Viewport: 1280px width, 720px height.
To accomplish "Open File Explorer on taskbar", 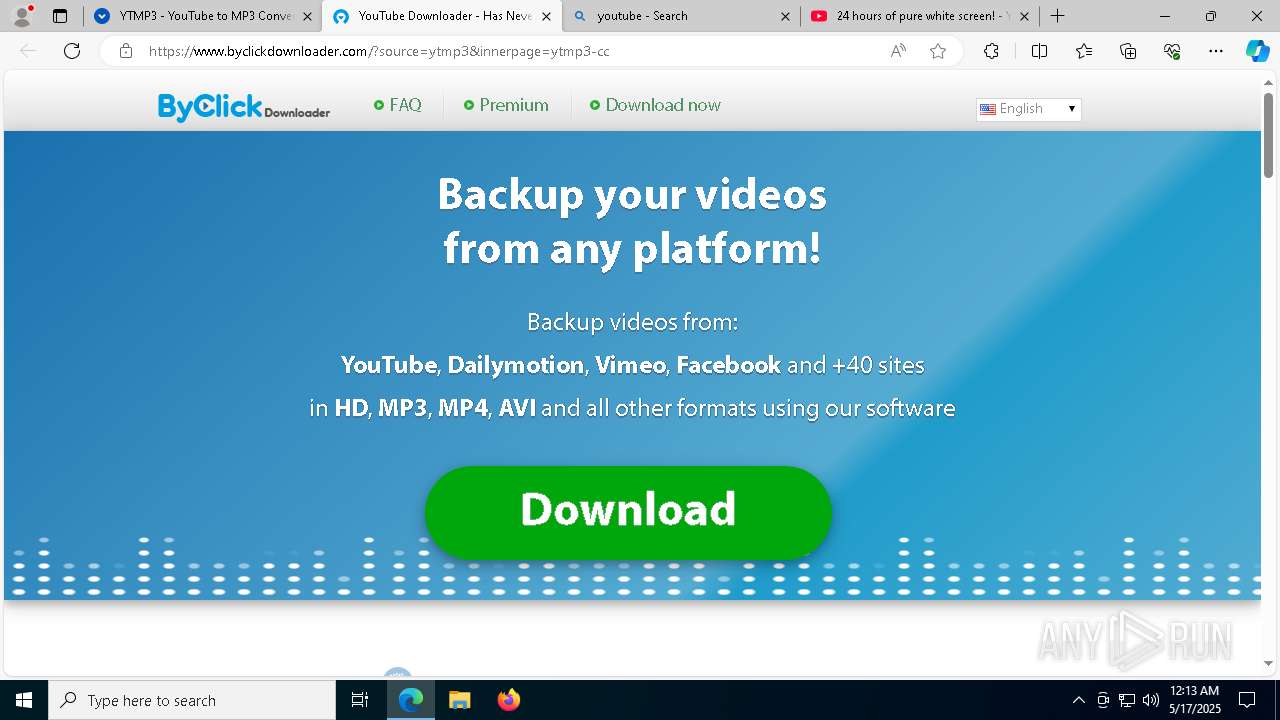I will tap(459, 700).
